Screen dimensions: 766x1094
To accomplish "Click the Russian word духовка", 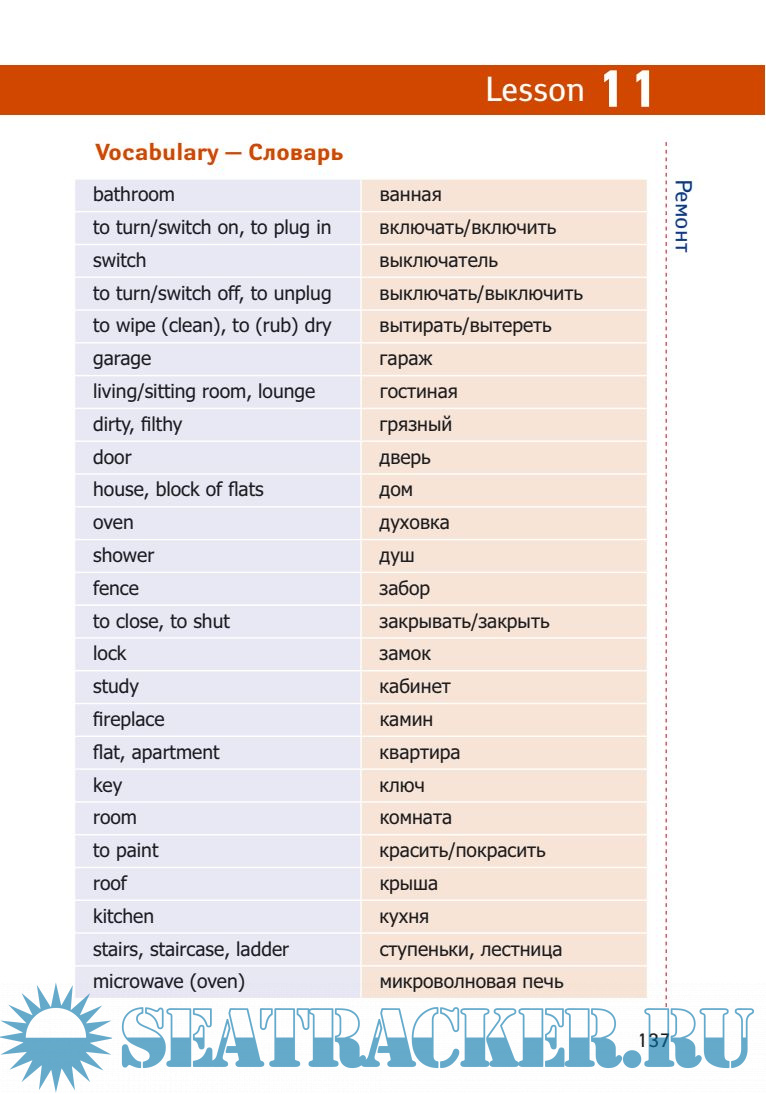I will [x=414, y=523].
